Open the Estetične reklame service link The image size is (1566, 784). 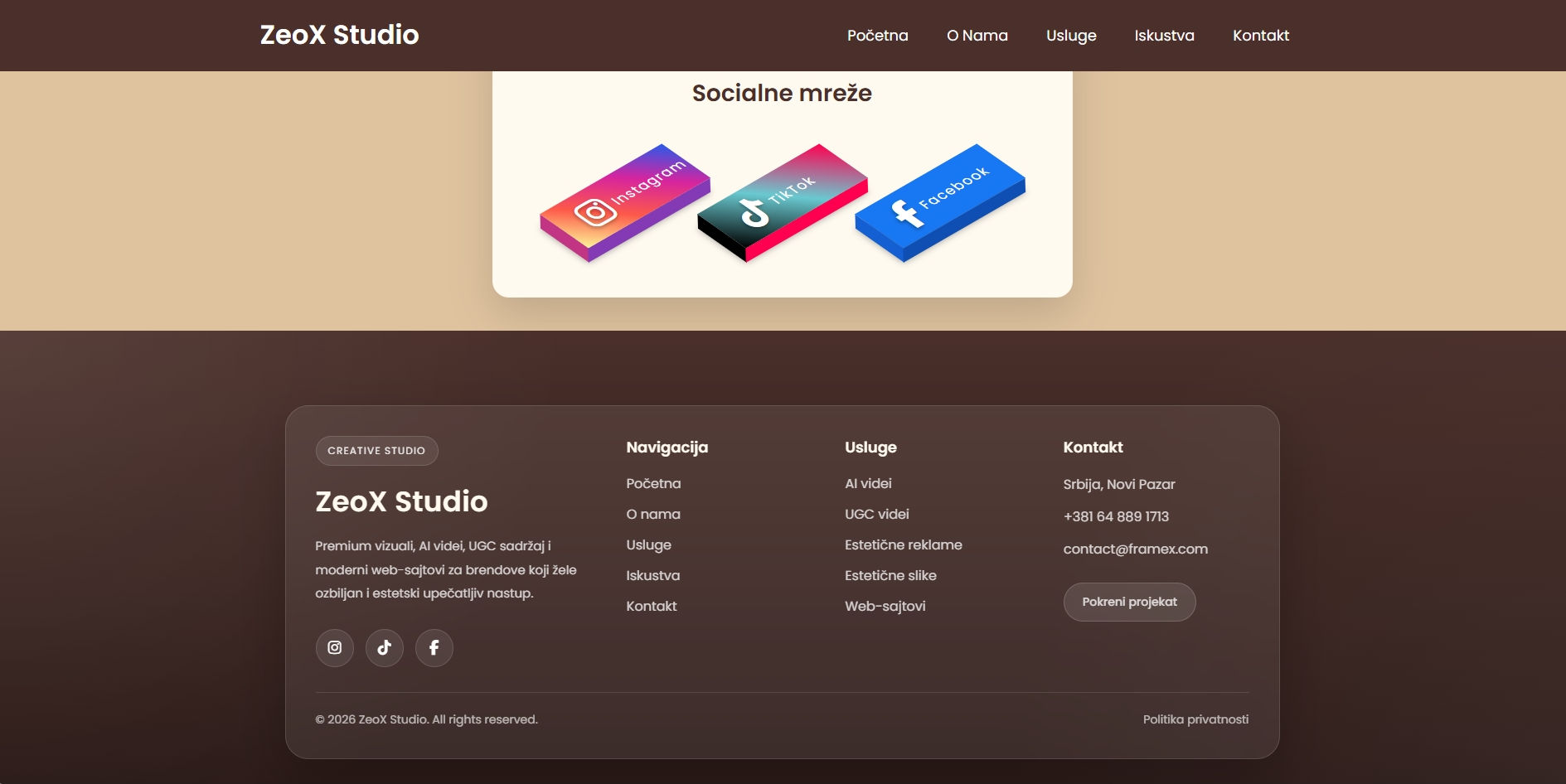(904, 544)
